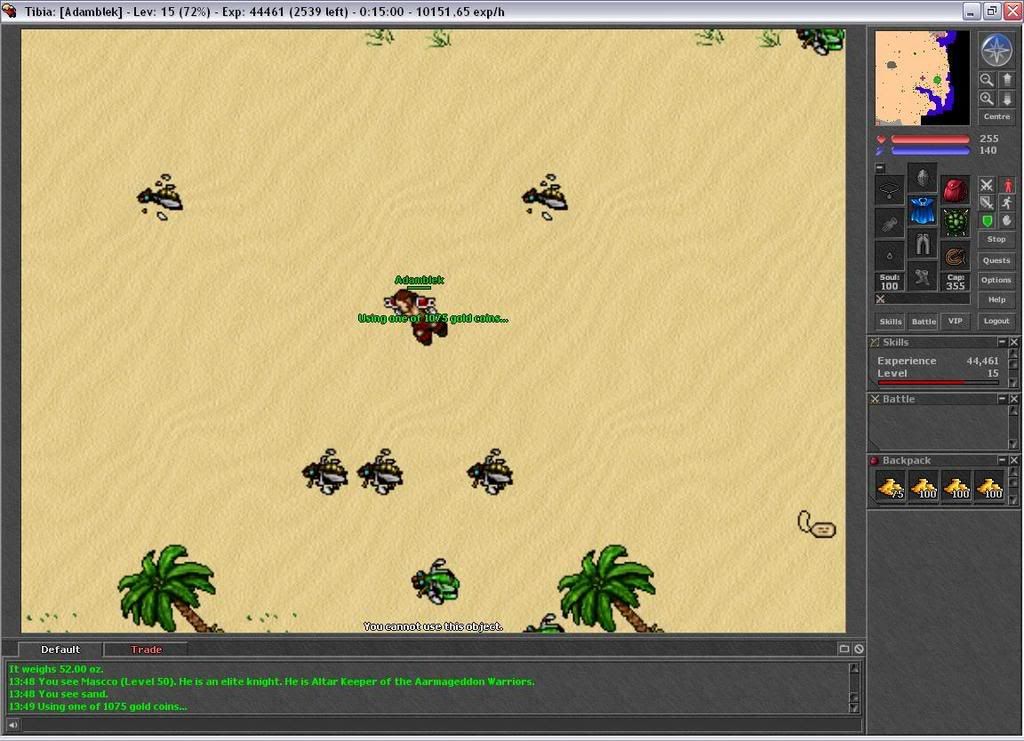The width and height of the screenshot is (1024, 741).
Task: Click the red health bar
Action: pos(930,139)
